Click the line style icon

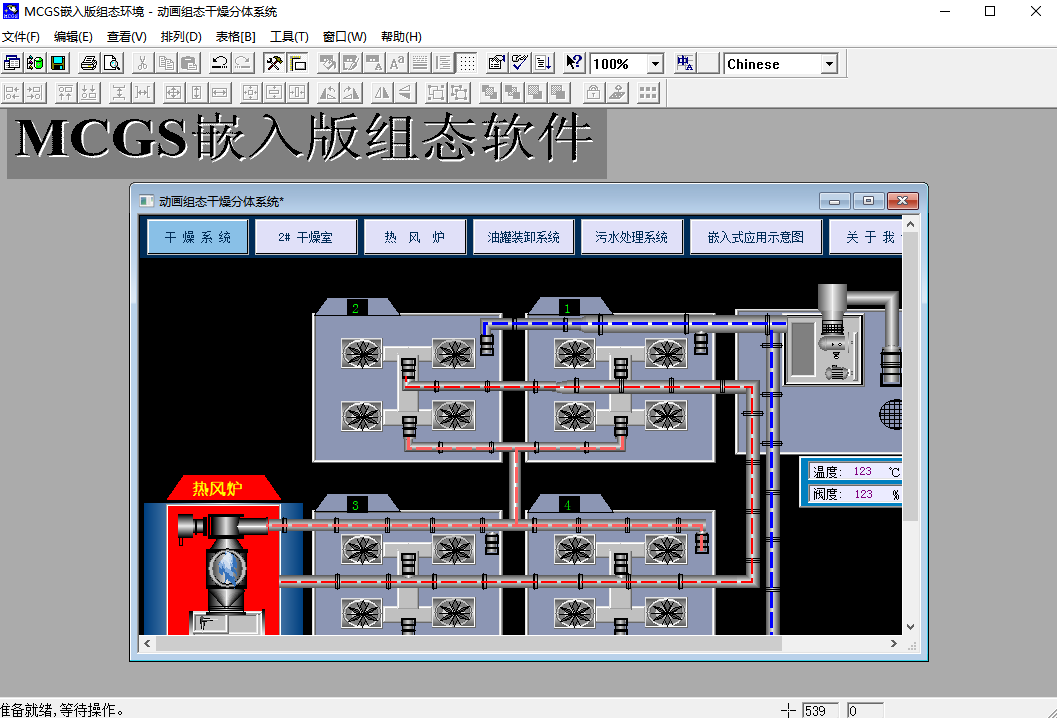[419, 63]
